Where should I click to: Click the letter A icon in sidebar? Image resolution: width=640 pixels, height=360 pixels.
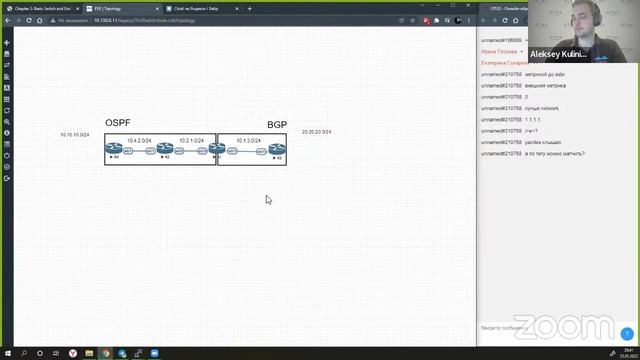click(7, 88)
